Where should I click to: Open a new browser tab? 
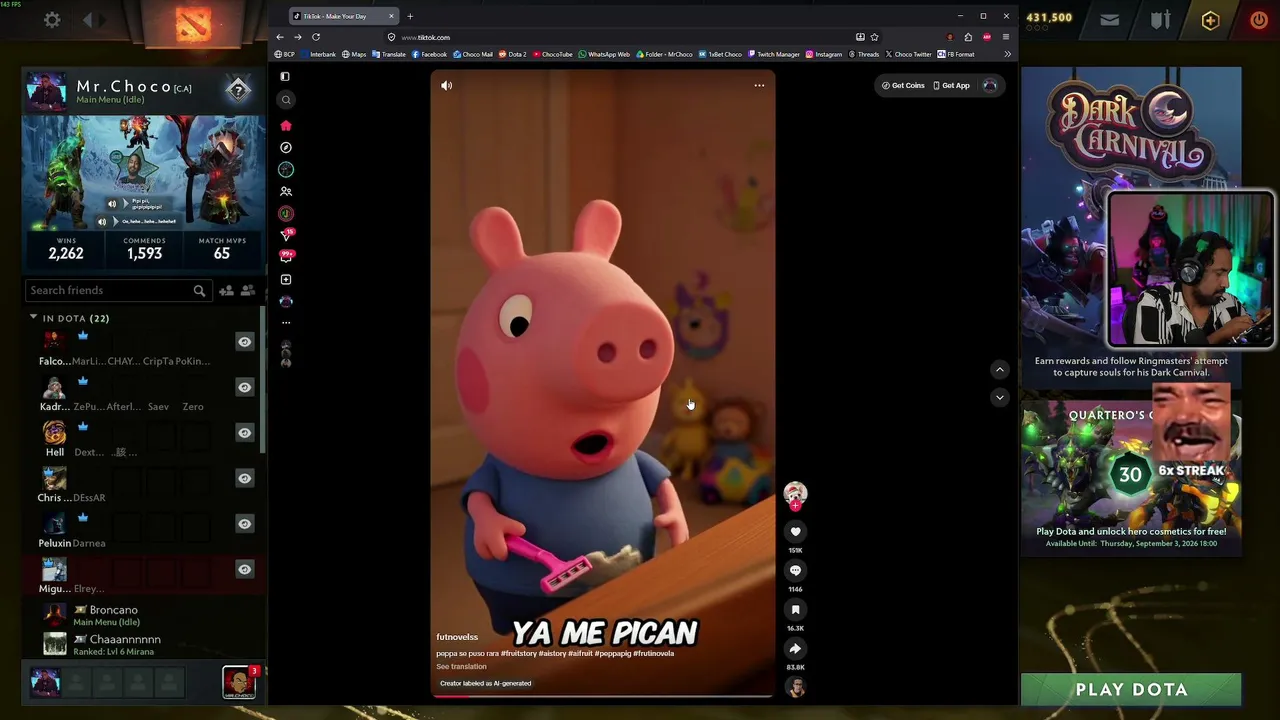(x=410, y=16)
